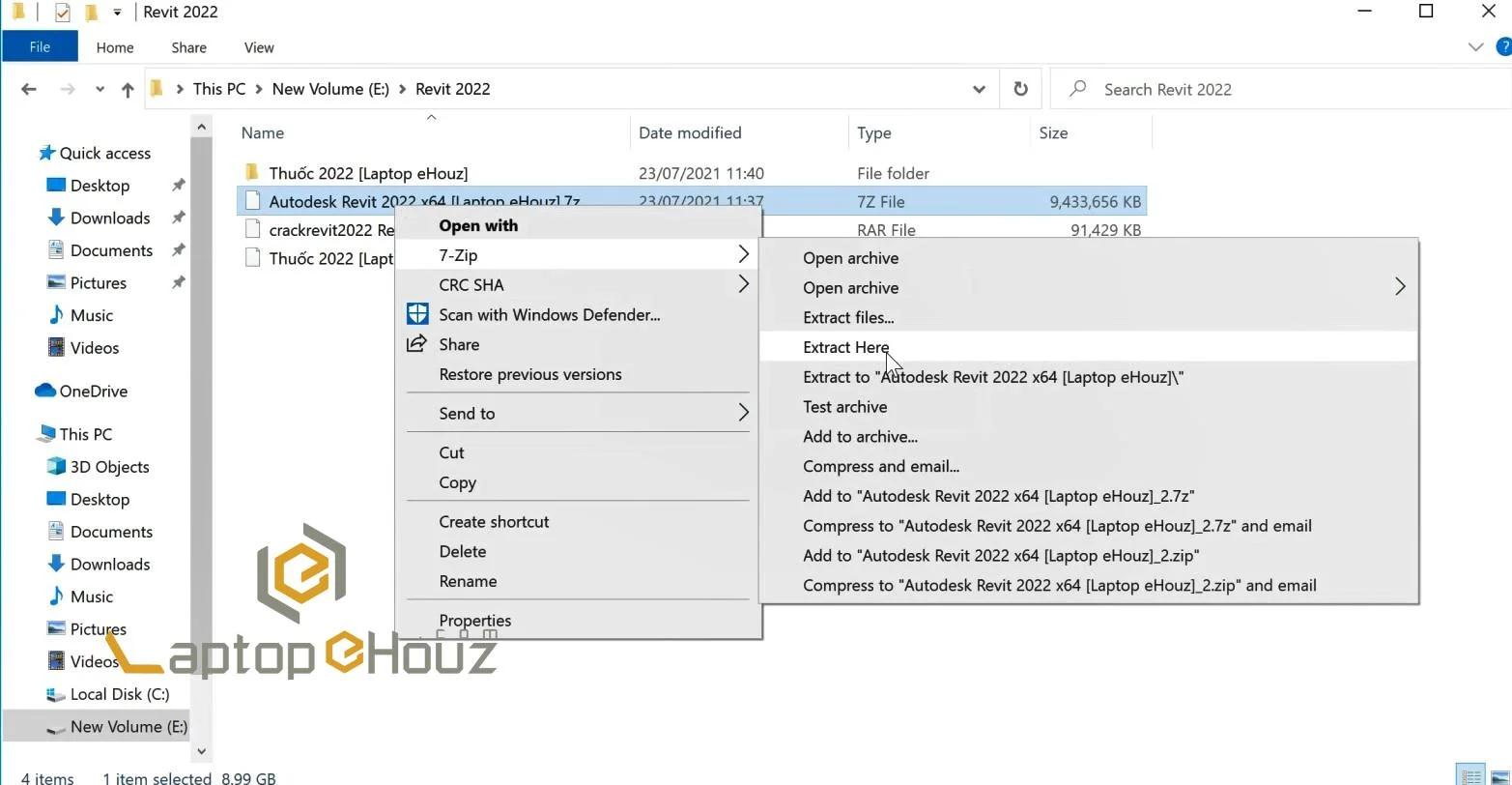
Task: Open pinned Documents under Quick access
Action: coord(111,250)
